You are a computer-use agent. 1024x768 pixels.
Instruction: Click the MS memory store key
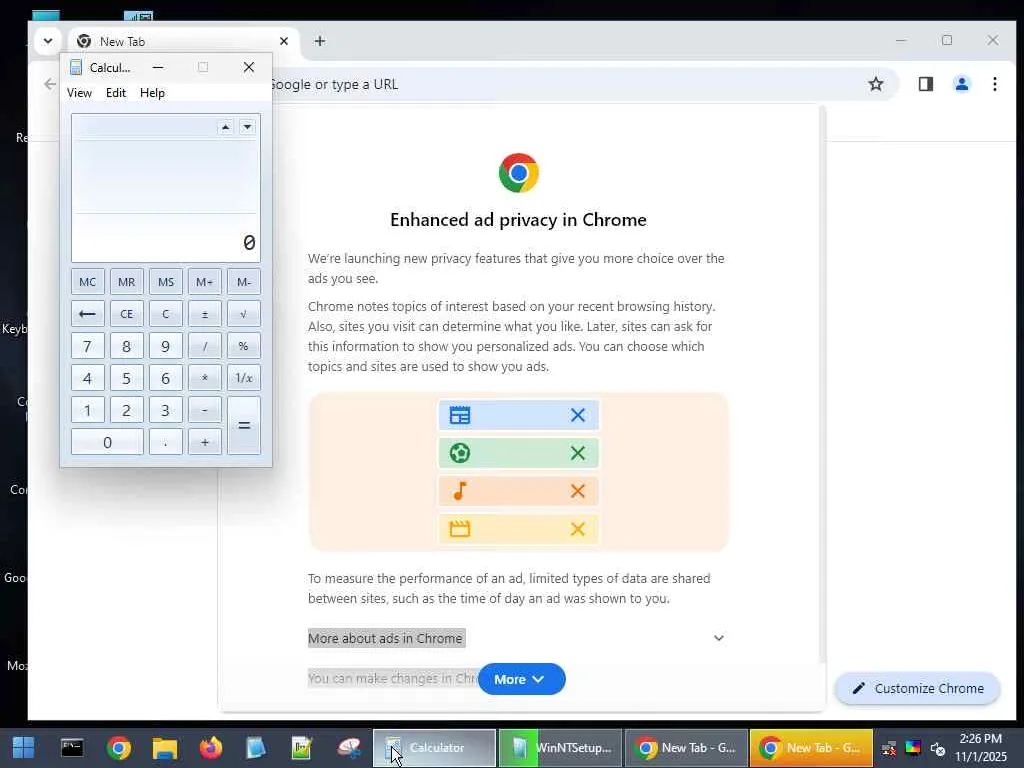point(166,282)
